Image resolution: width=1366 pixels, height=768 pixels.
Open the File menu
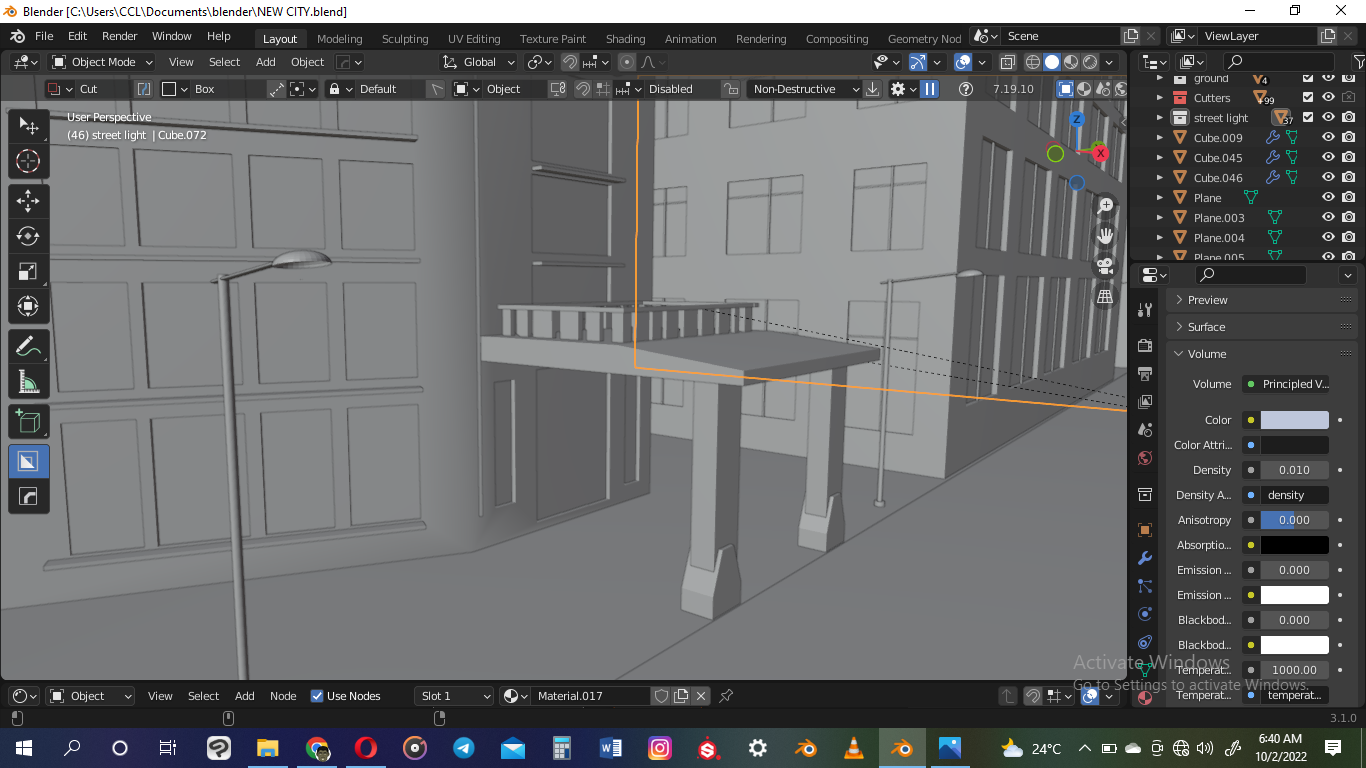(44, 36)
